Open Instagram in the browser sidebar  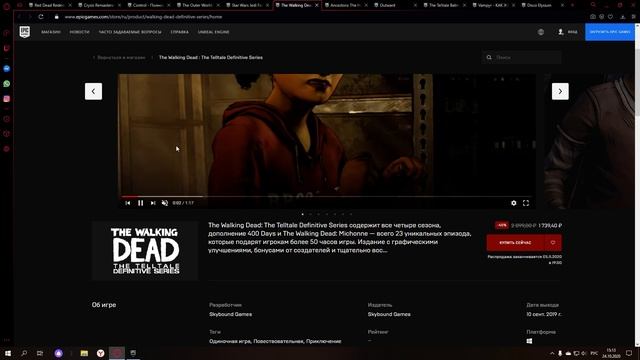coord(7,99)
